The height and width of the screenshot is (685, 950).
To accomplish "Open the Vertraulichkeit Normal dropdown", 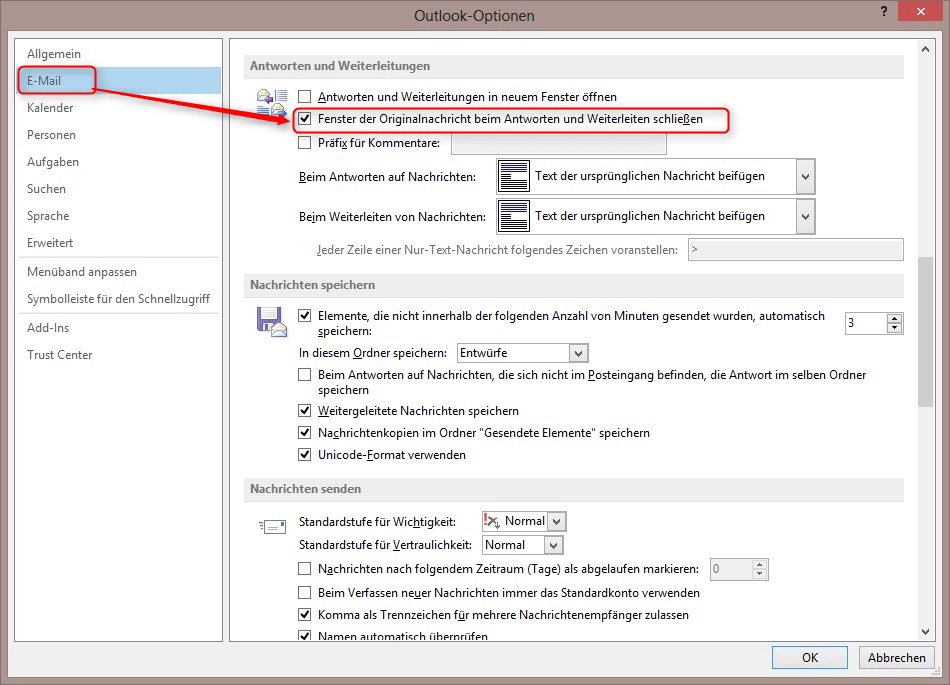I will (553, 545).
